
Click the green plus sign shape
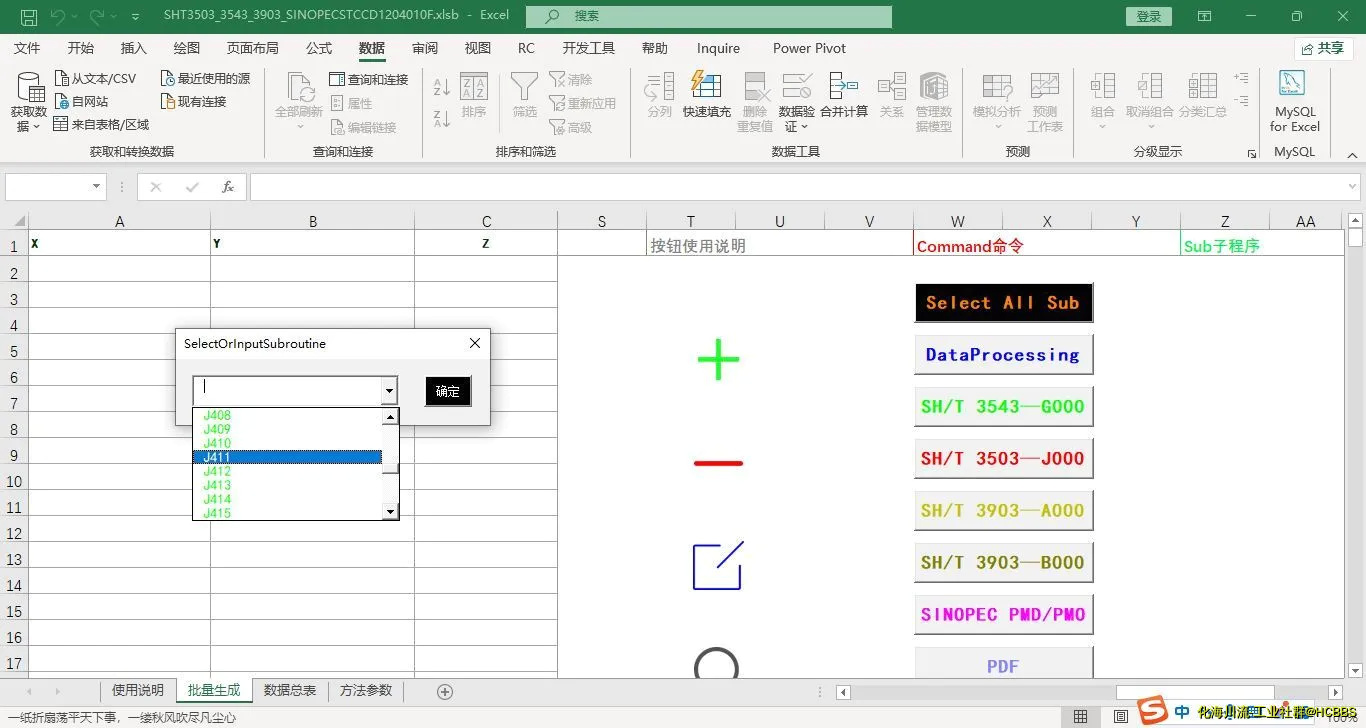point(718,359)
